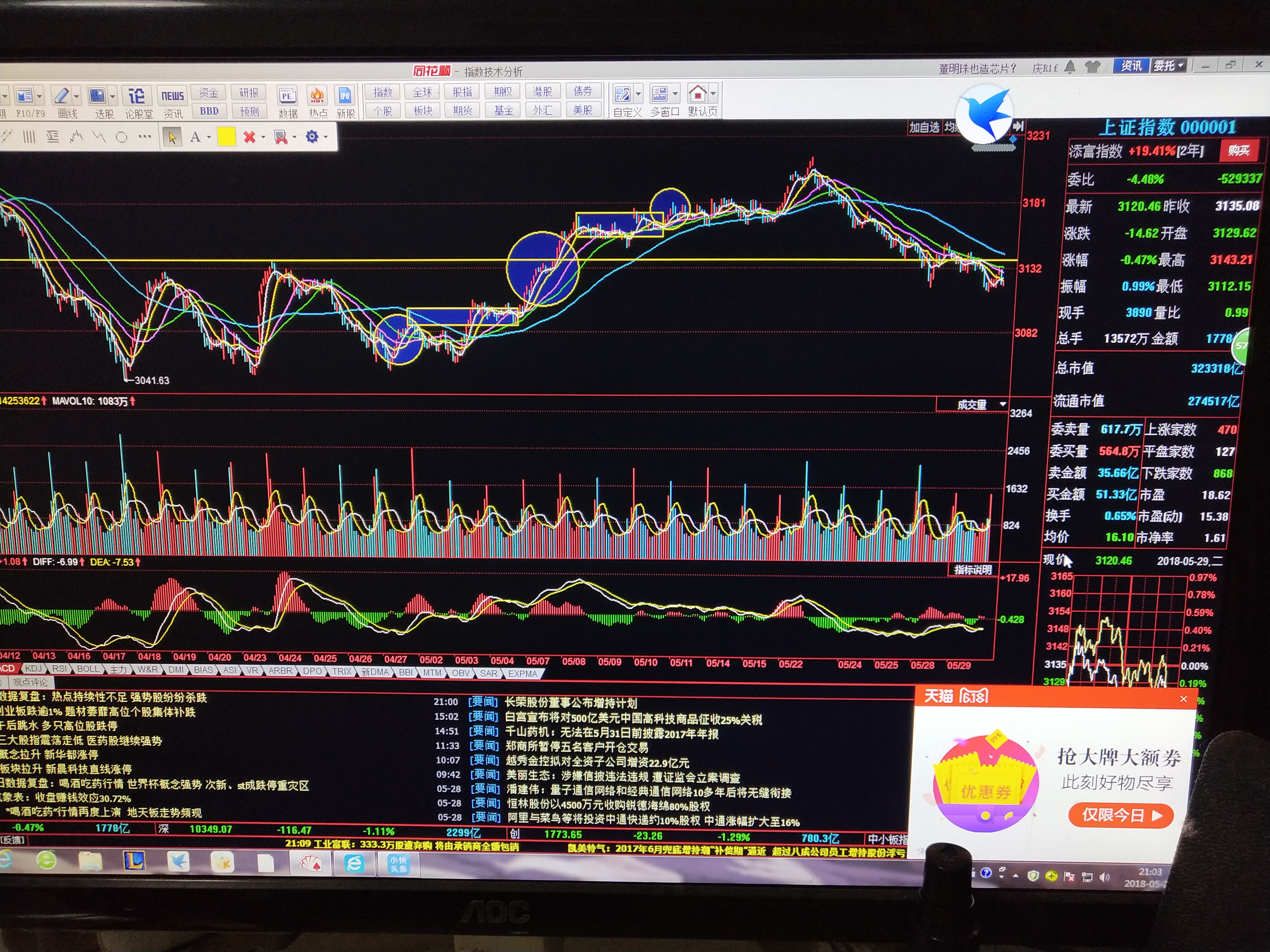Image resolution: width=1270 pixels, height=952 pixels.
Task: Click the red 购买 button
Action: coord(1239,151)
